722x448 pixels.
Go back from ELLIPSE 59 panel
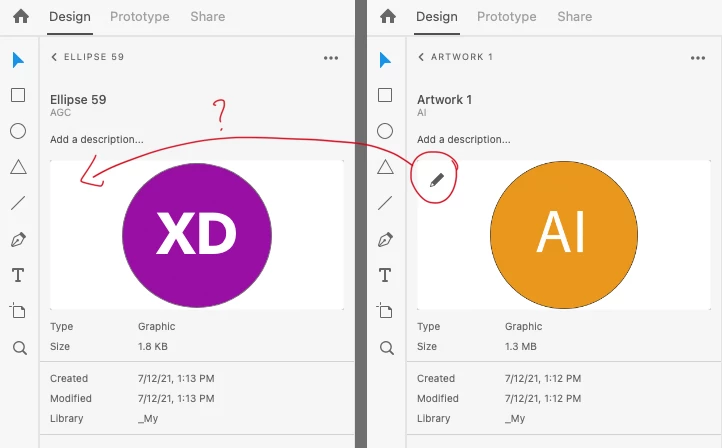tap(54, 57)
